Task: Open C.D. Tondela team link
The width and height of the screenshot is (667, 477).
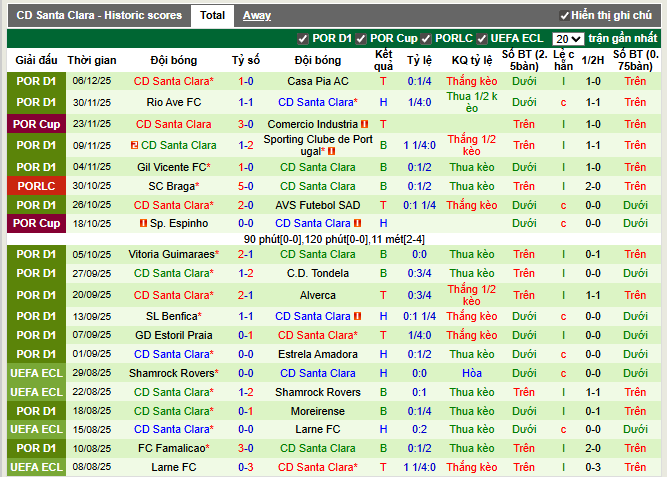Action: pyautogui.click(x=318, y=273)
